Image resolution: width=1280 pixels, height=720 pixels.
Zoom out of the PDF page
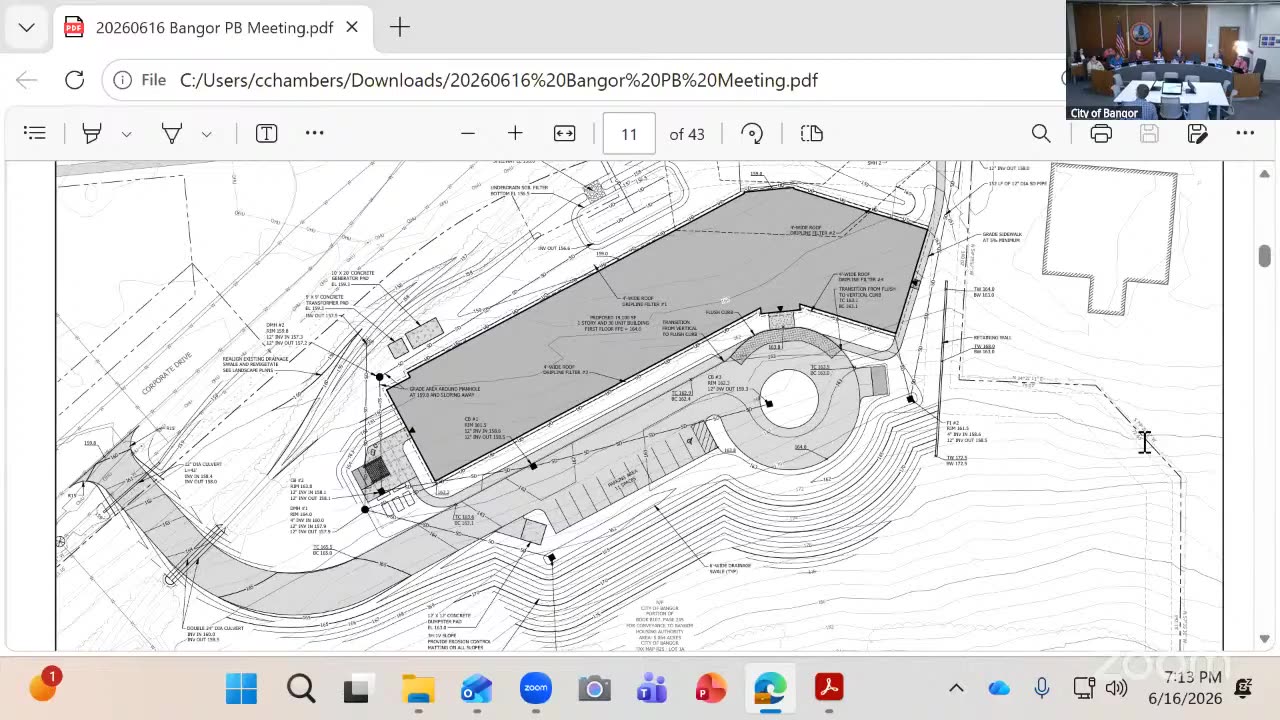[468, 133]
